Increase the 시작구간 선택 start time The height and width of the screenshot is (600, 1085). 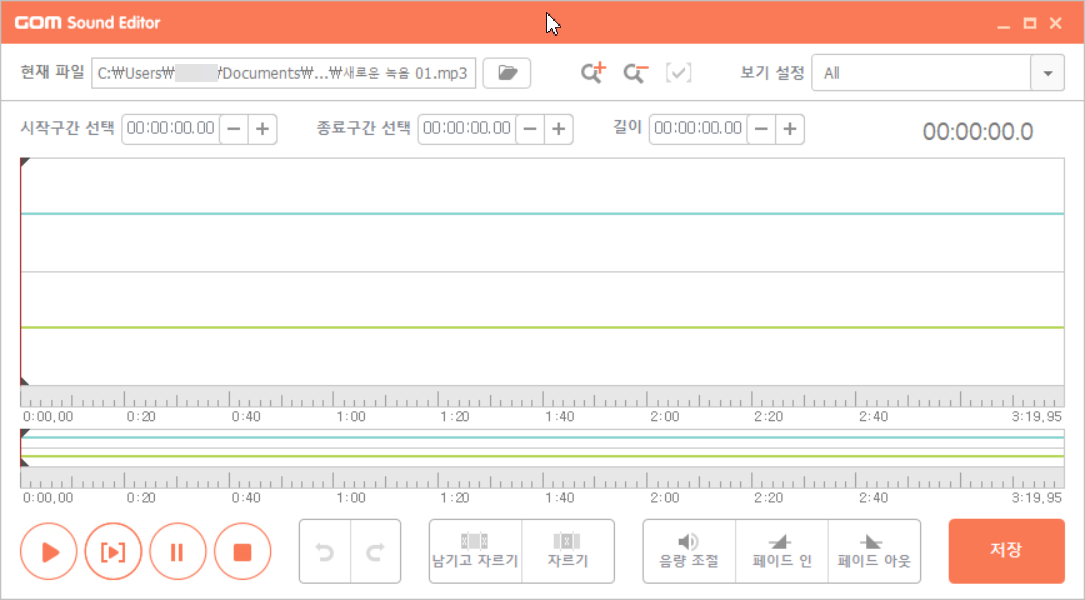click(262, 129)
